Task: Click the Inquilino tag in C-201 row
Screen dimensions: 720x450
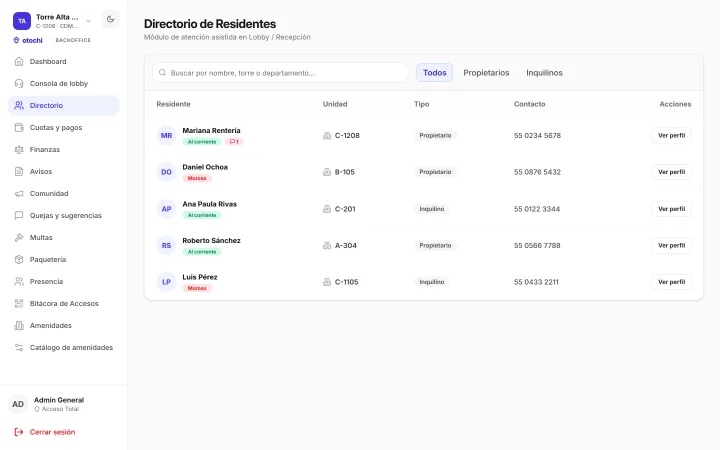Action: pos(432,209)
